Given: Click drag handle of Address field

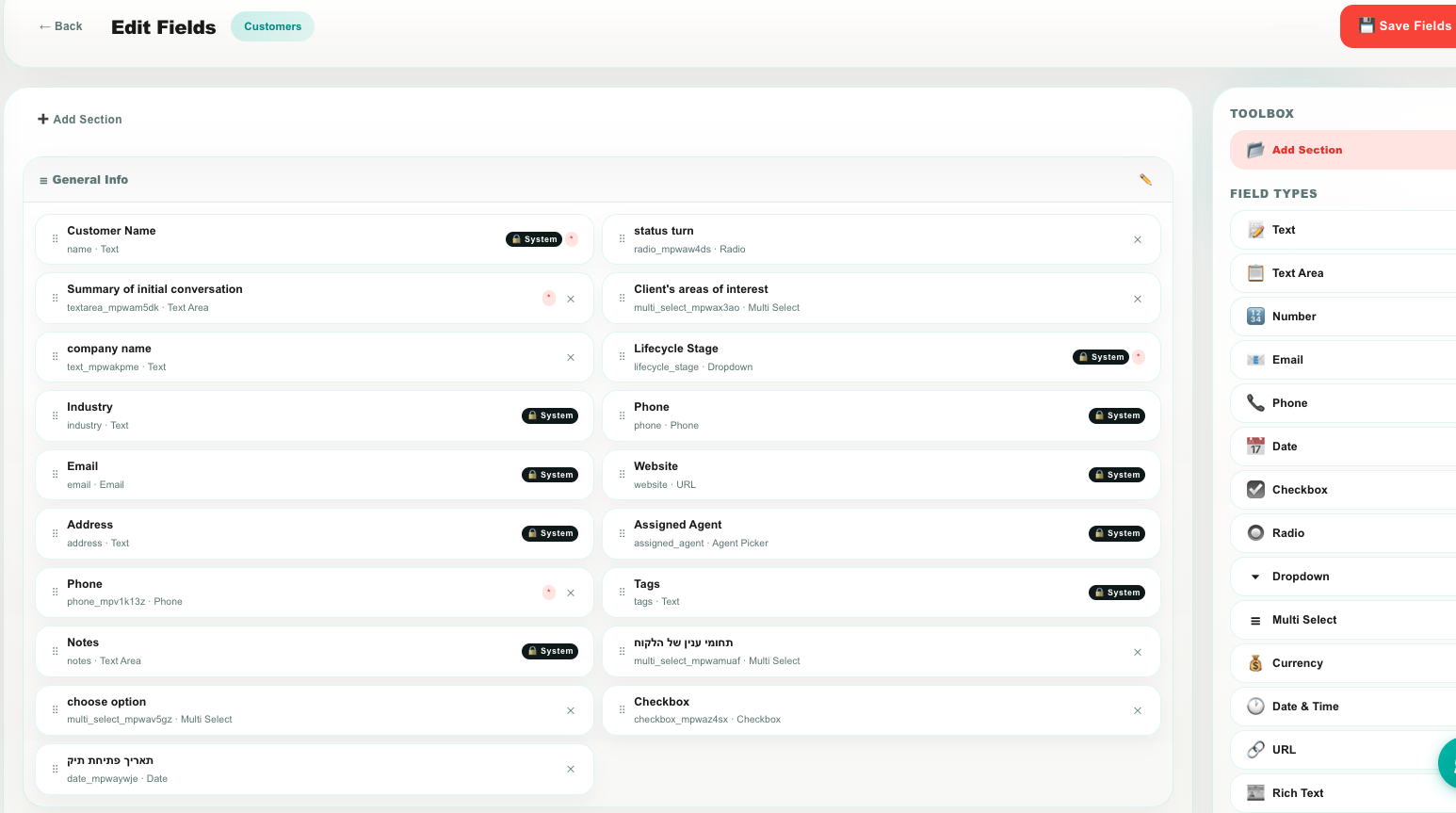Looking at the screenshot, I should [55, 534].
